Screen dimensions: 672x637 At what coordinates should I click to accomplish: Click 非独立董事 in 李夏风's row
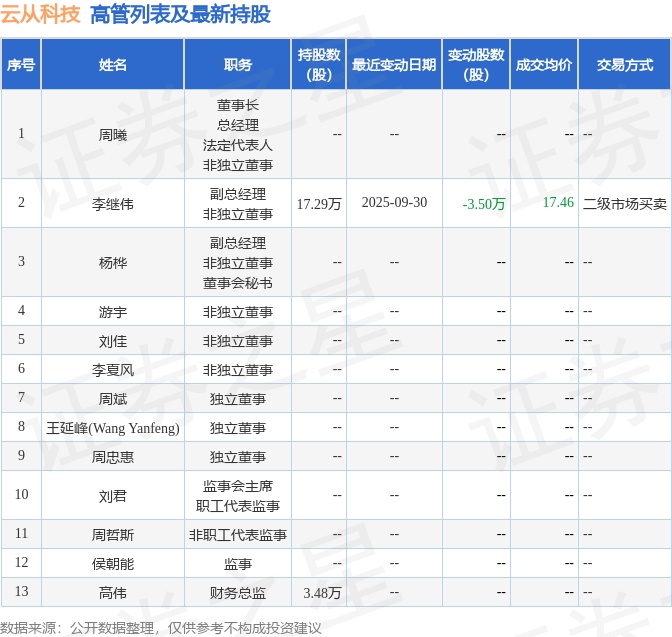coord(238,370)
